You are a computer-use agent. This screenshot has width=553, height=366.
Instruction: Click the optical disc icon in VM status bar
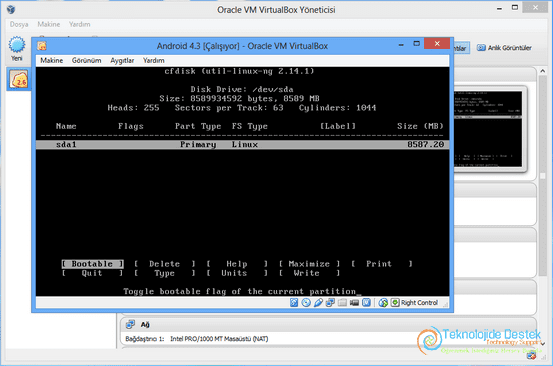coord(306,303)
